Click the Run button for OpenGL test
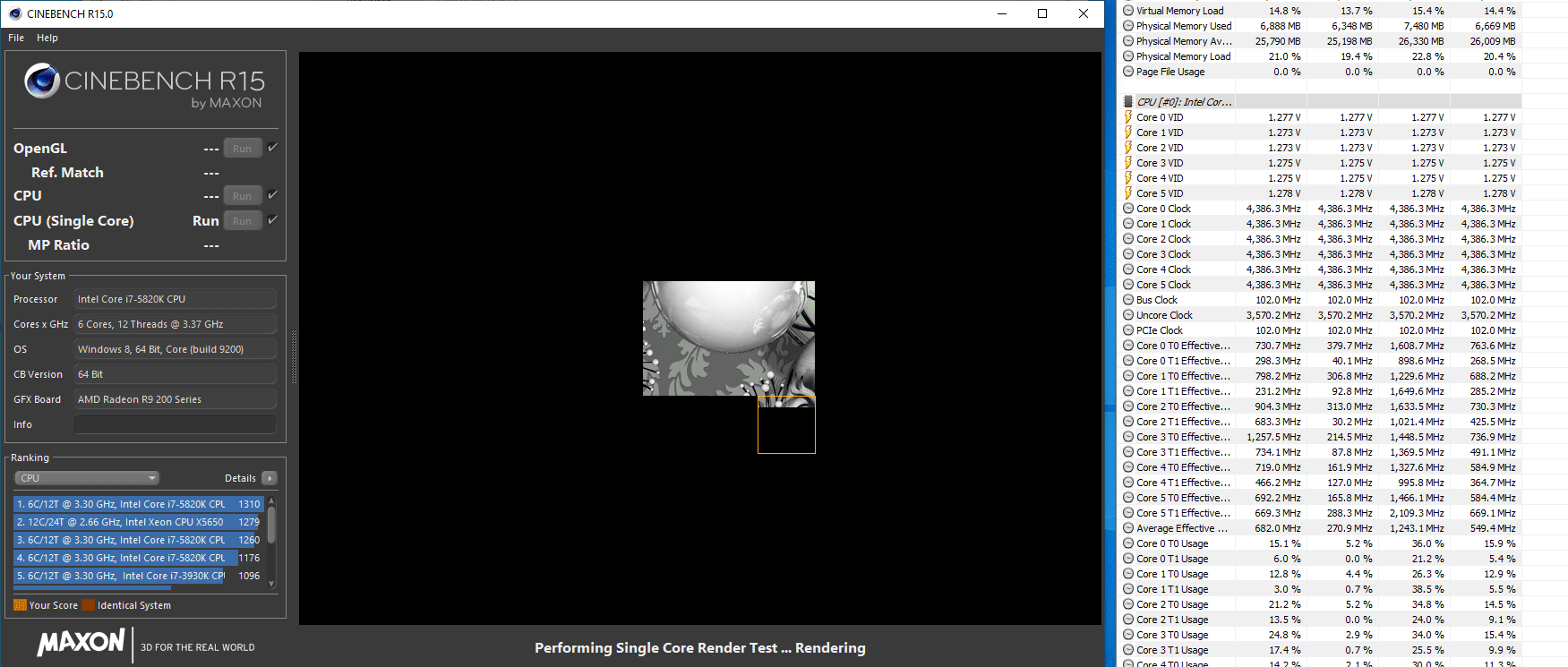1568x667 pixels. (243, 149)
